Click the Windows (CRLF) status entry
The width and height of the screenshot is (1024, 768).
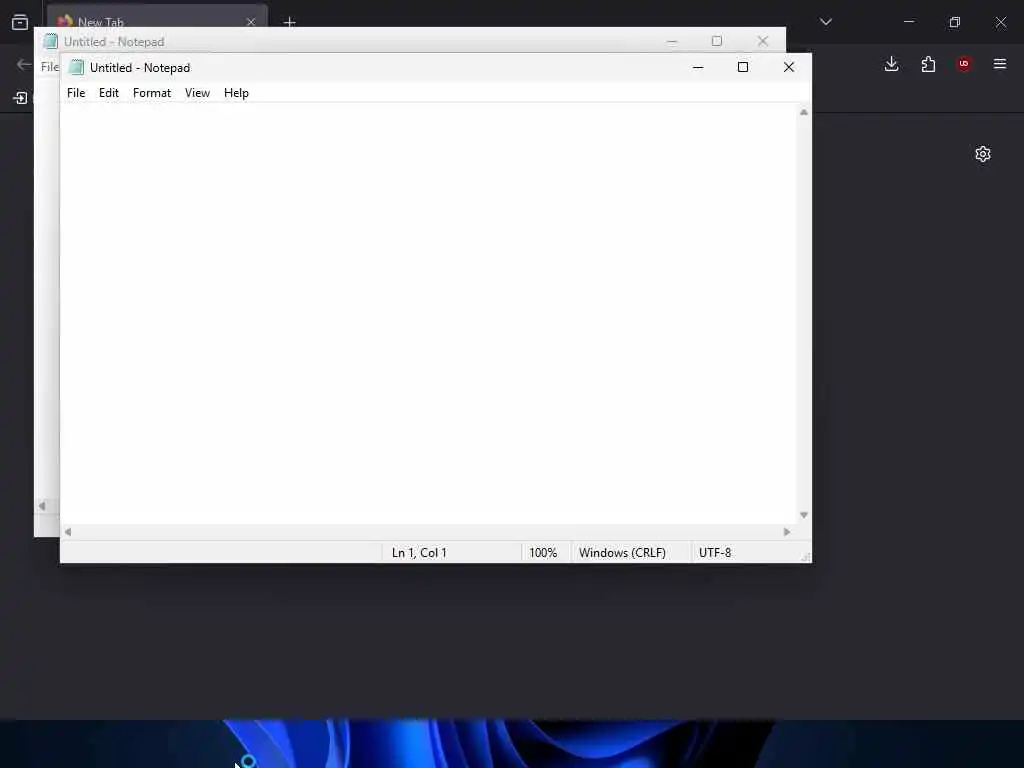tap(622, 552)
